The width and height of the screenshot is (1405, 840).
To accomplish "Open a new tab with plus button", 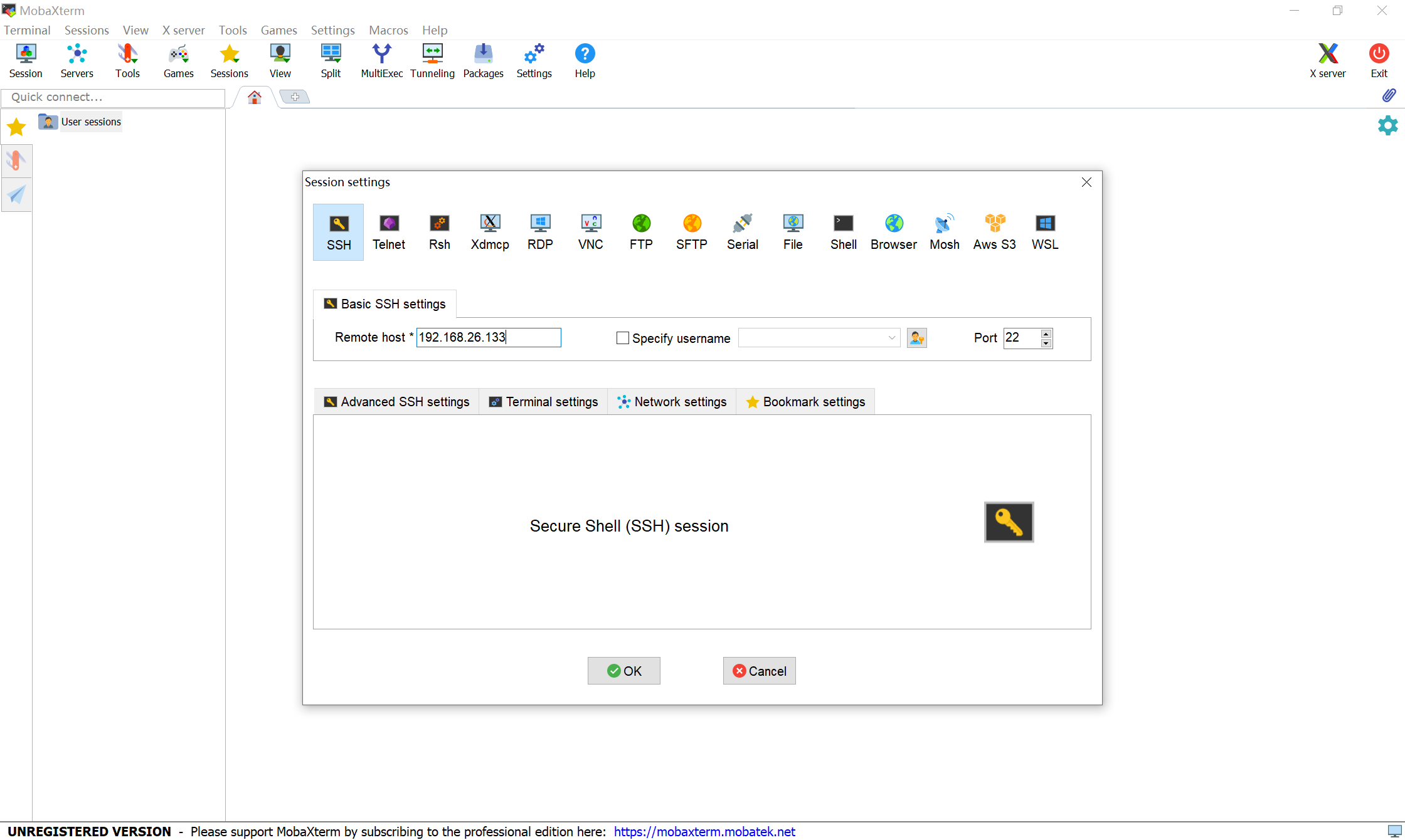I will pyautogui.click(x=294, y=97).
